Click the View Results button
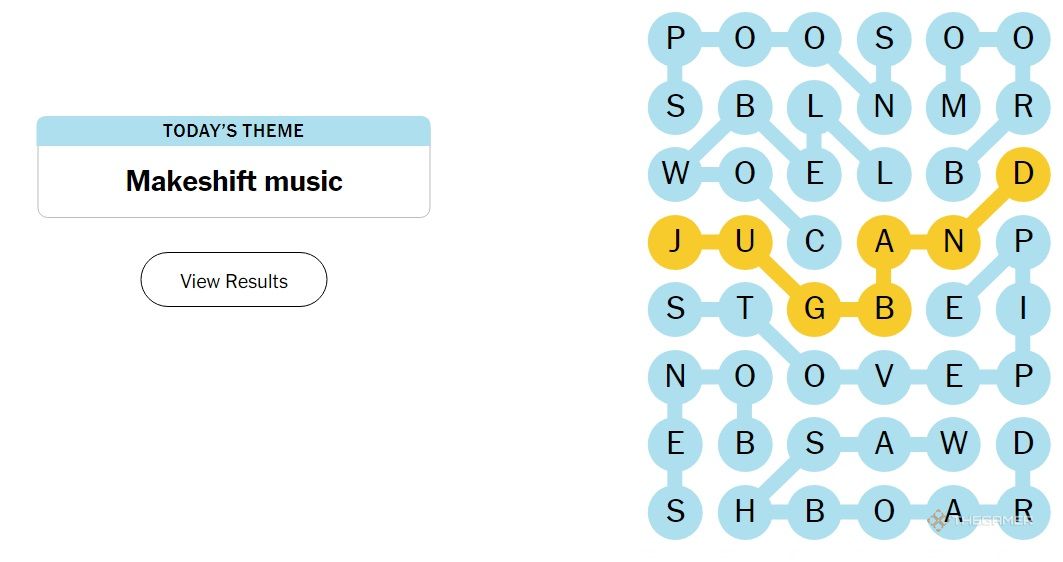This screenshot has height=562, width=1063. [234, 280]
